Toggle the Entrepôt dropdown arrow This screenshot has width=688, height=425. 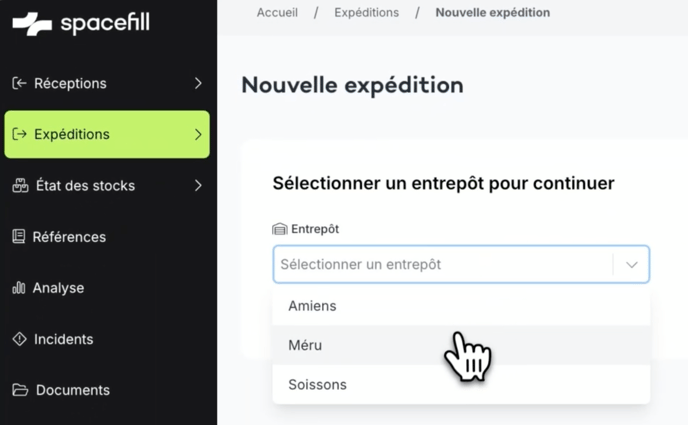(632, 265)
